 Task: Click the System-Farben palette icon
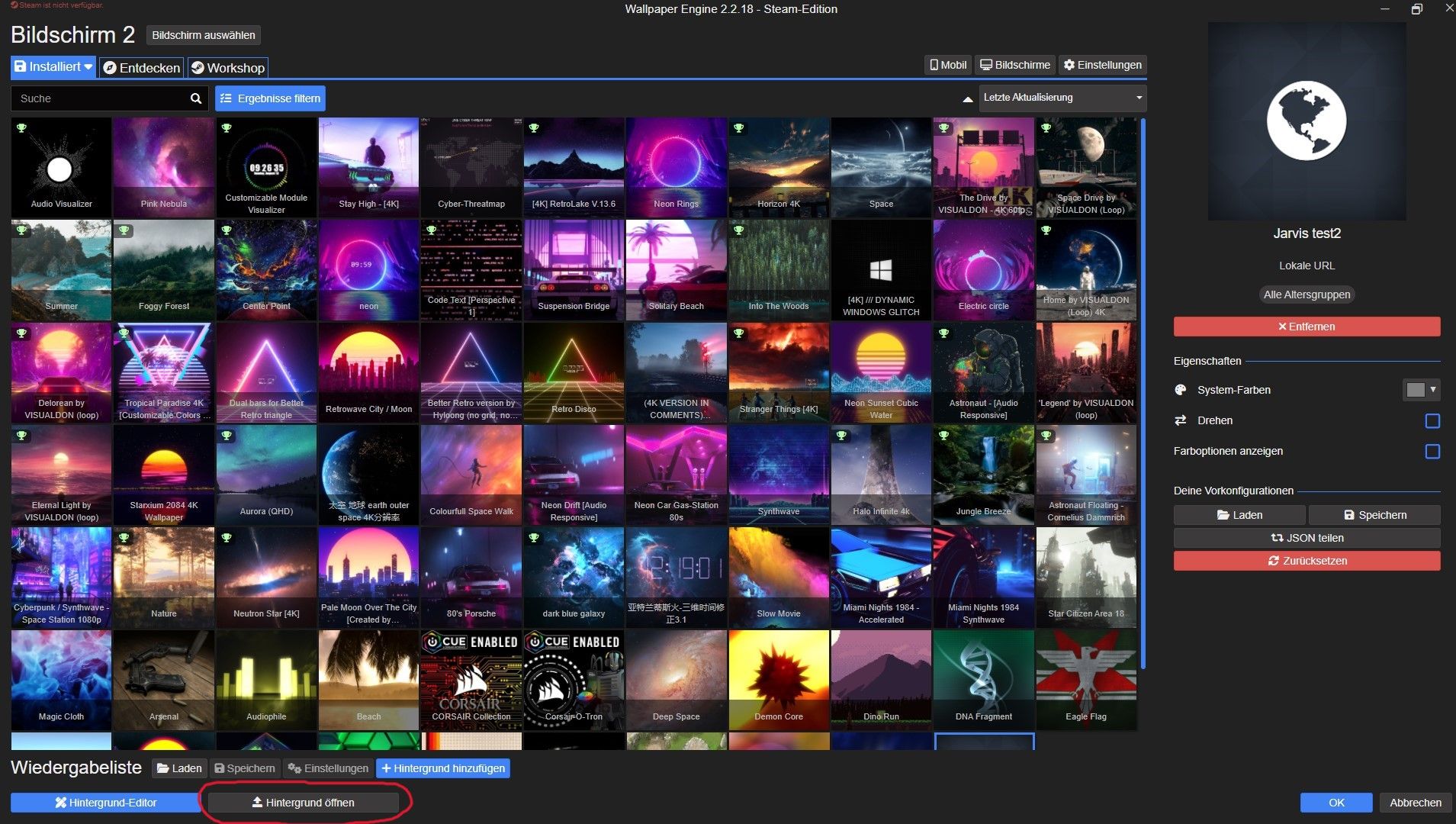[x=1181, y=390]
